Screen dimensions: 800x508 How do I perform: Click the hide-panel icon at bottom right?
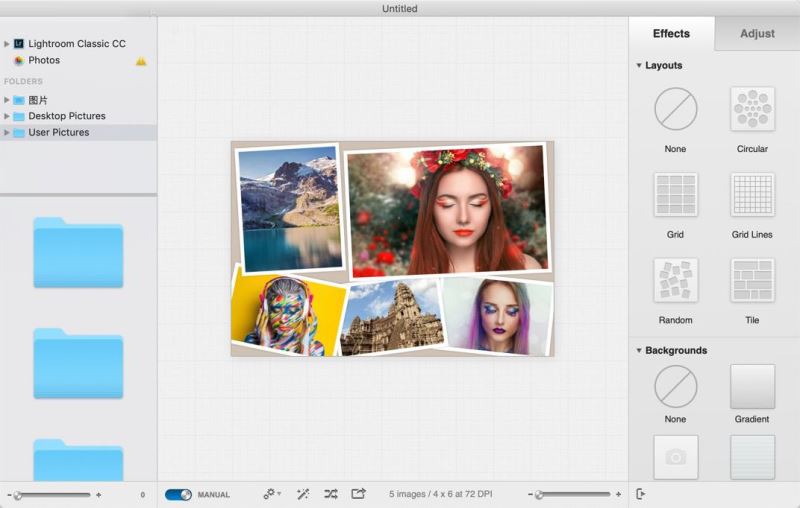(641, 494)
